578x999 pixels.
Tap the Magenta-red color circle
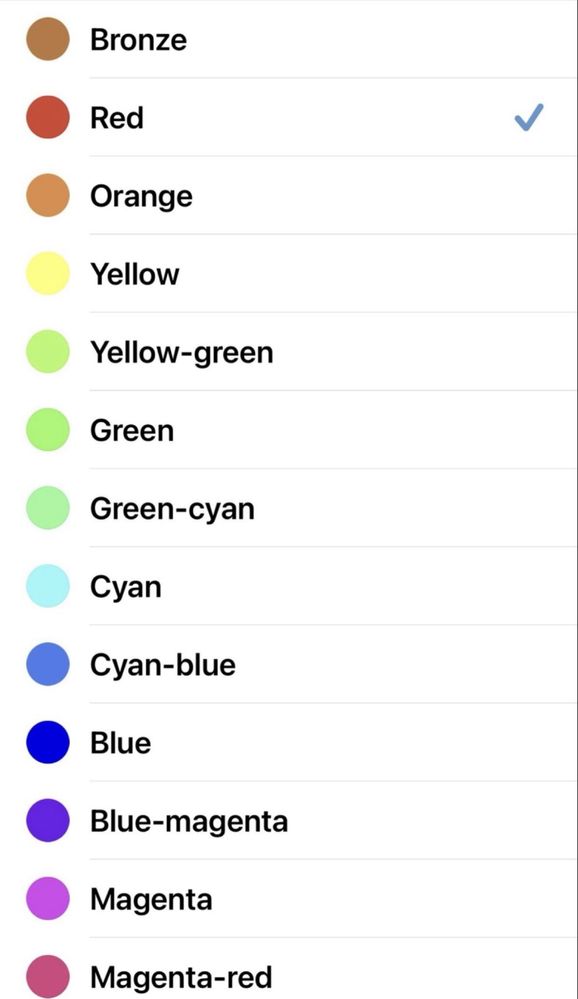48,976
